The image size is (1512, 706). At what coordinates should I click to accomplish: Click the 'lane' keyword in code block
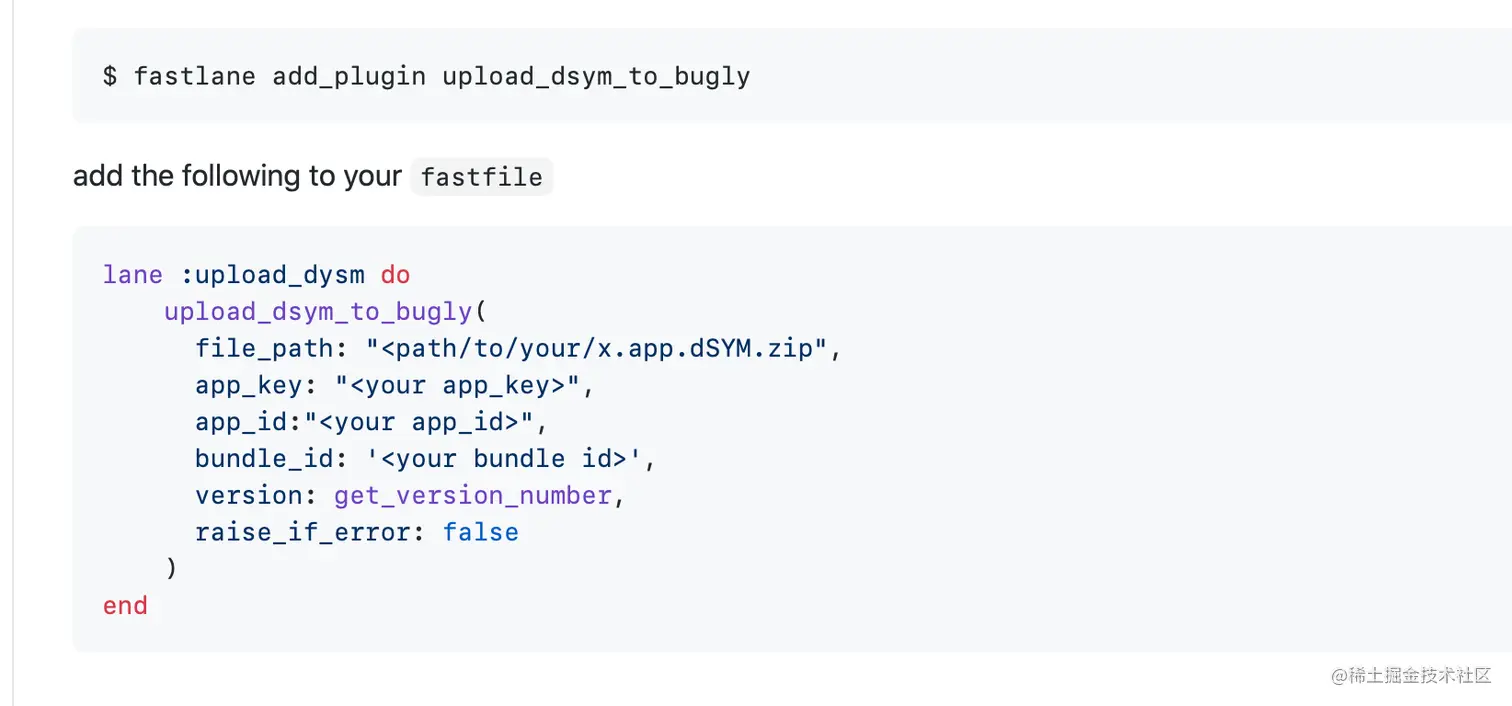point(132,274)
